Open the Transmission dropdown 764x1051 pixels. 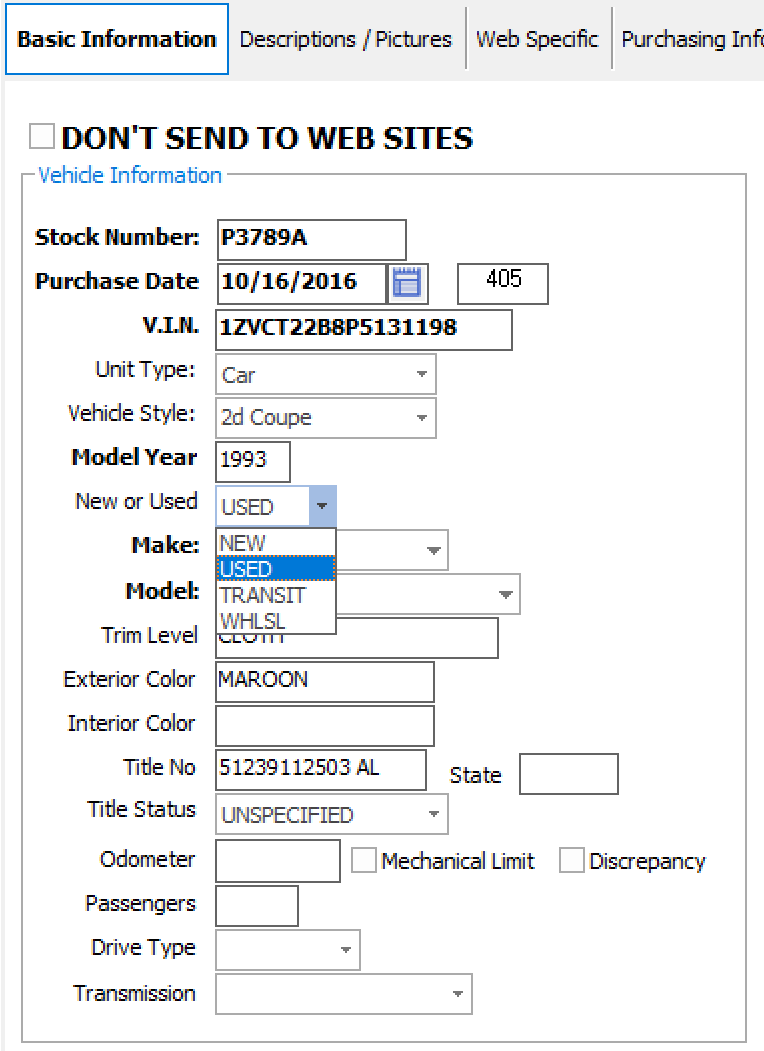coord(456,993)
